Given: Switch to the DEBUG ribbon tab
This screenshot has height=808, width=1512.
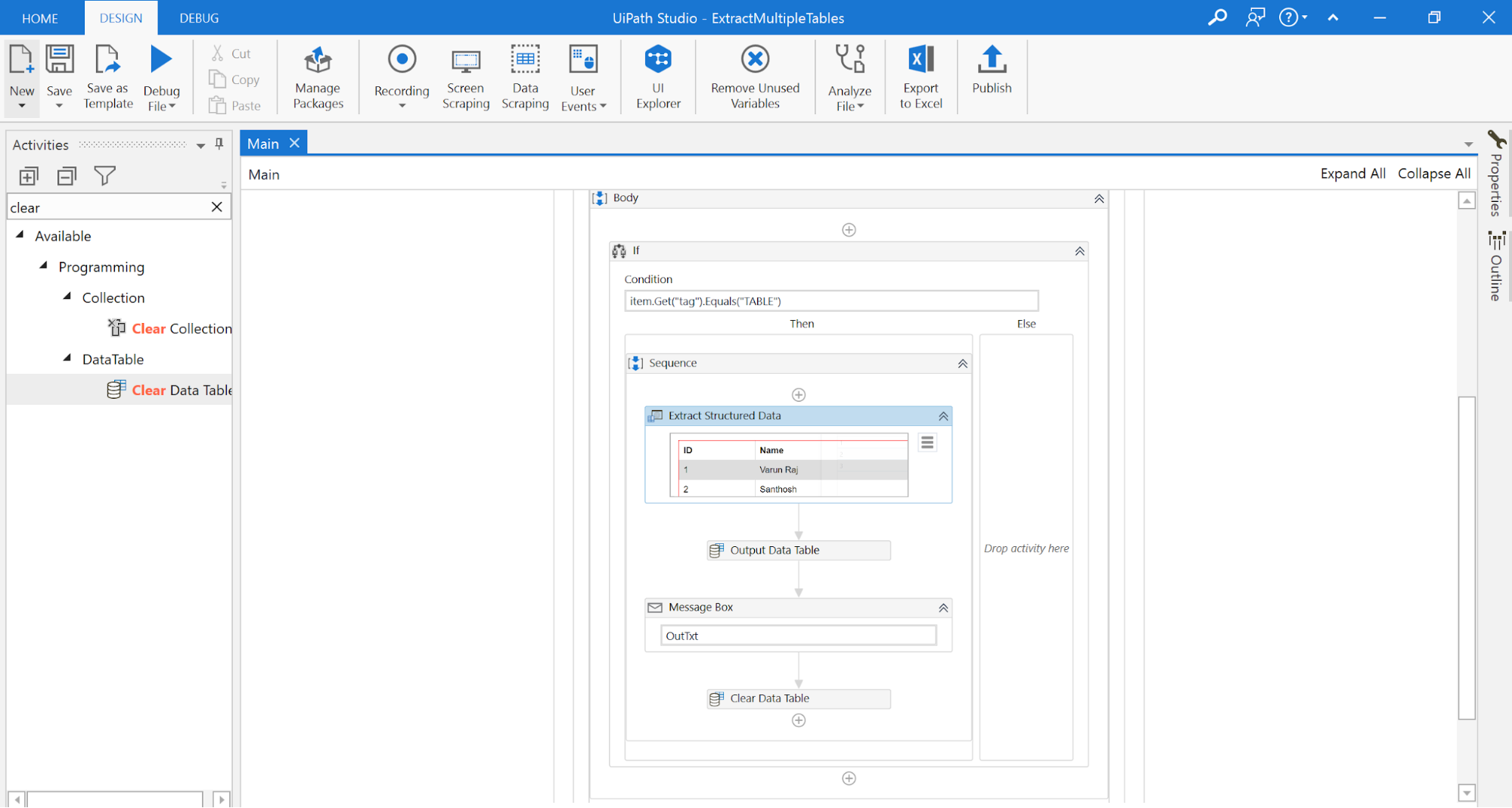Looking at the screenshot, I should pos(199,18).
